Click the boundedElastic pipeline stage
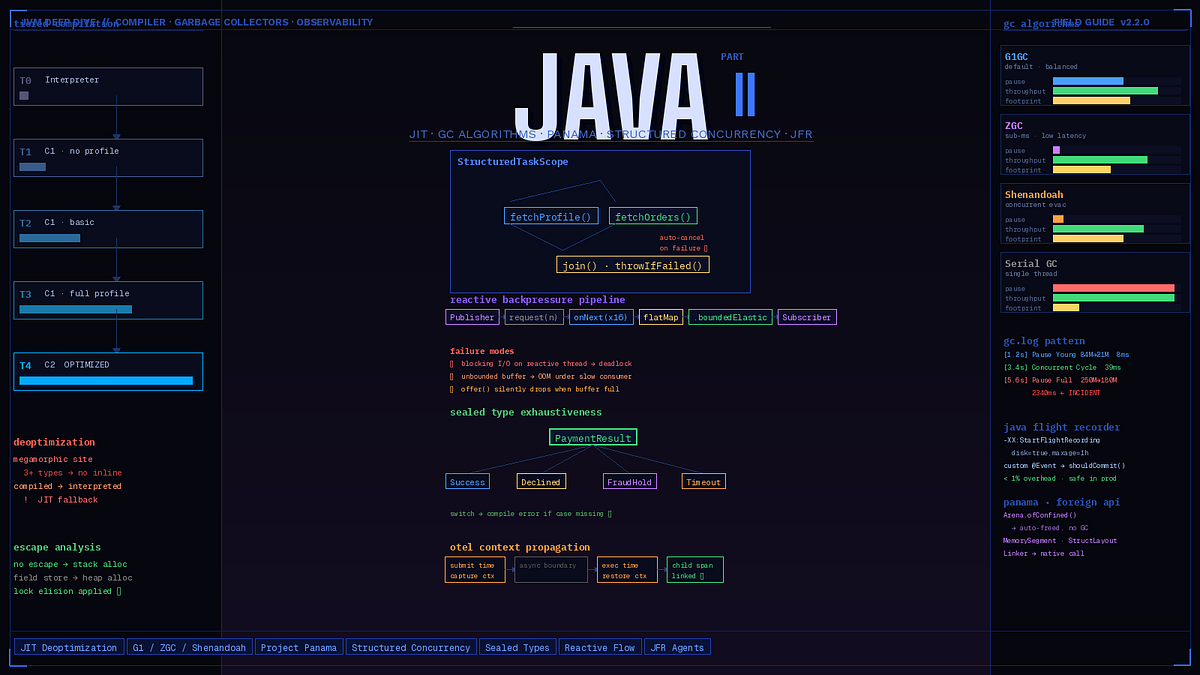Image resolution: width=1200 pixels, height=675 pixels. pyautogui.click(x=730, y=317)
